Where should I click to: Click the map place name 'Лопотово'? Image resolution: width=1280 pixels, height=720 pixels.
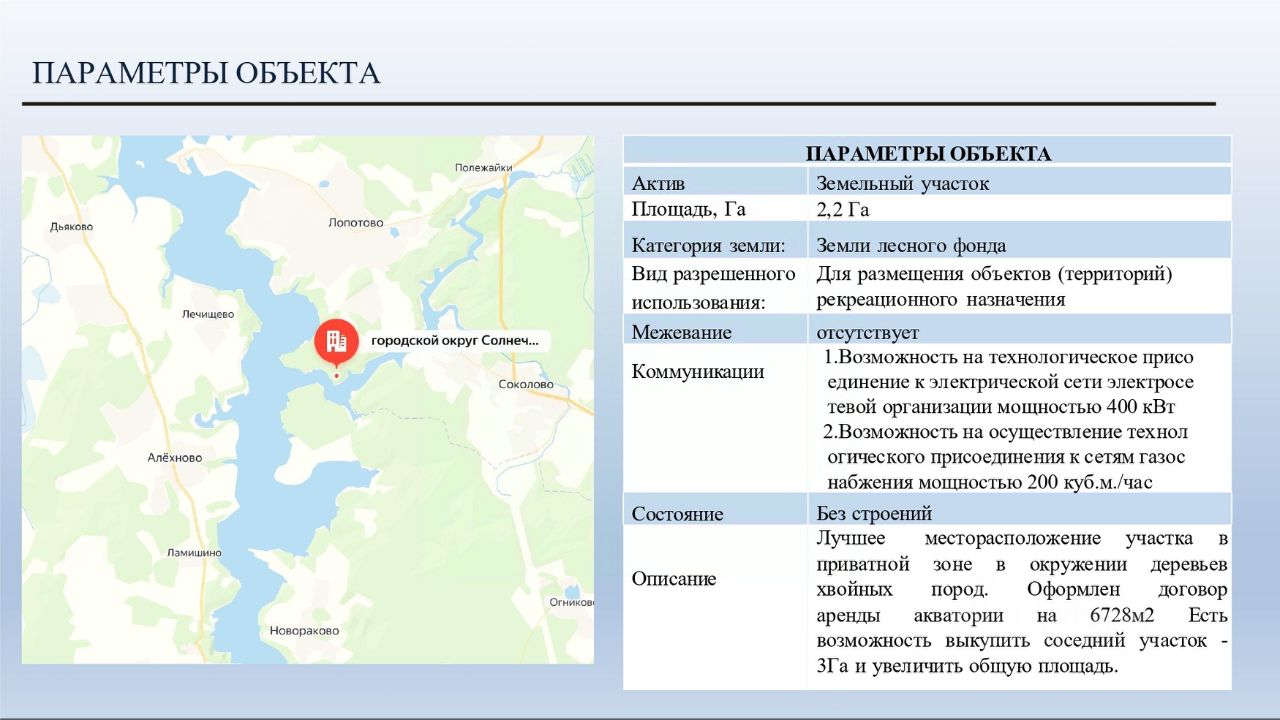(x=356, y=223)
